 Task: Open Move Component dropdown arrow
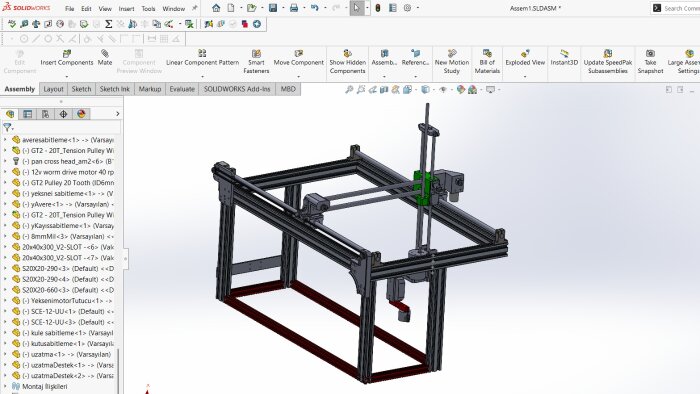tap(299, 77)
